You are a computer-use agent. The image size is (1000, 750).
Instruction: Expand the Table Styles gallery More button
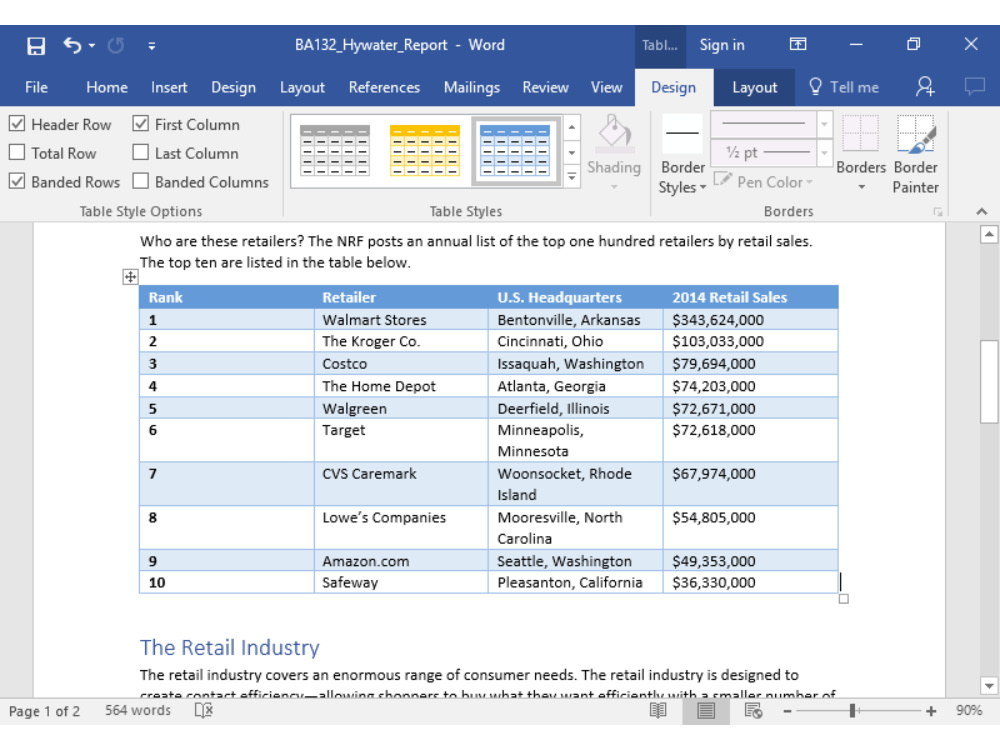point(572,177)
